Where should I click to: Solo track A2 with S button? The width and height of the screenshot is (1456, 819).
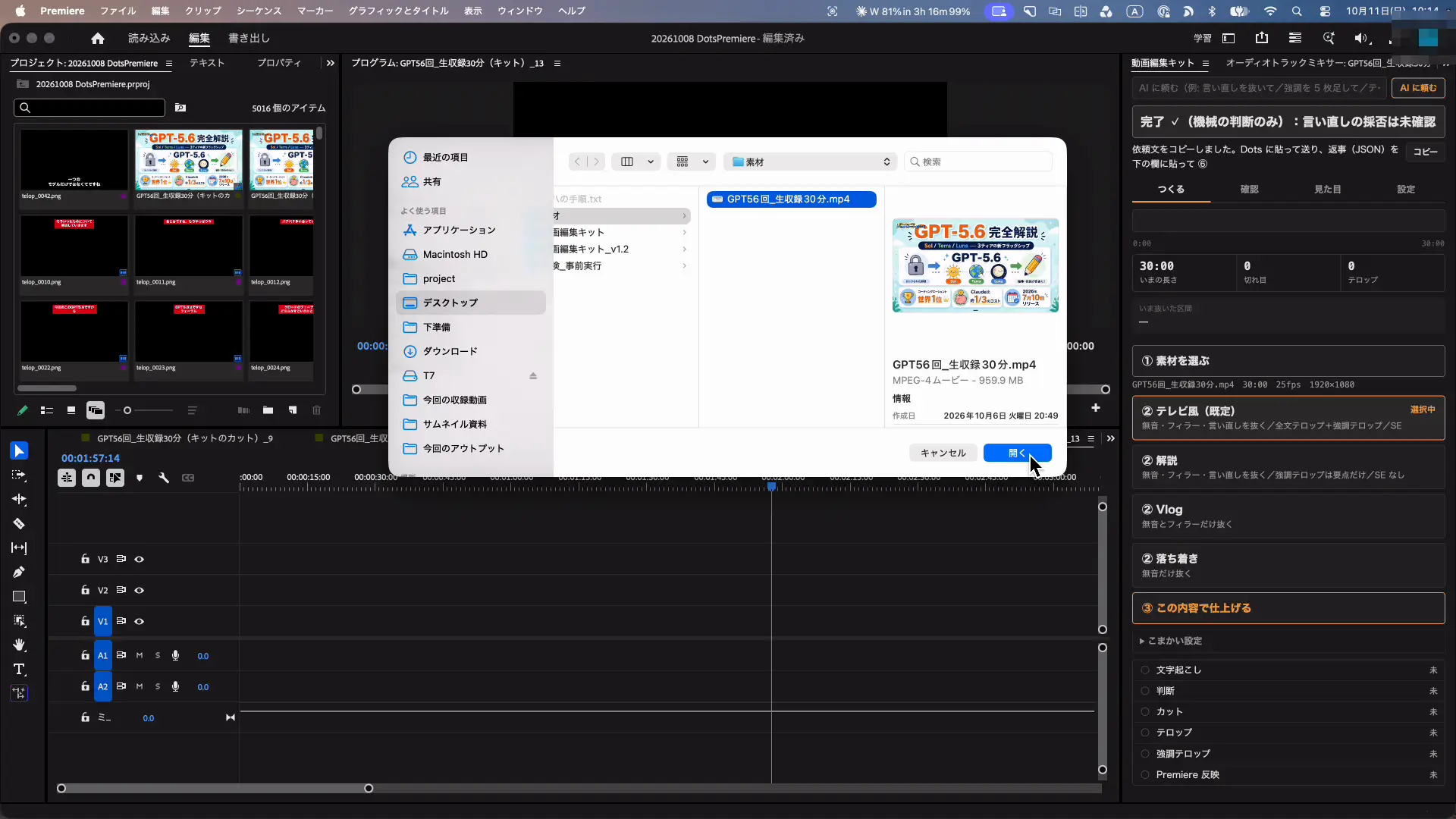coord(158,687)
